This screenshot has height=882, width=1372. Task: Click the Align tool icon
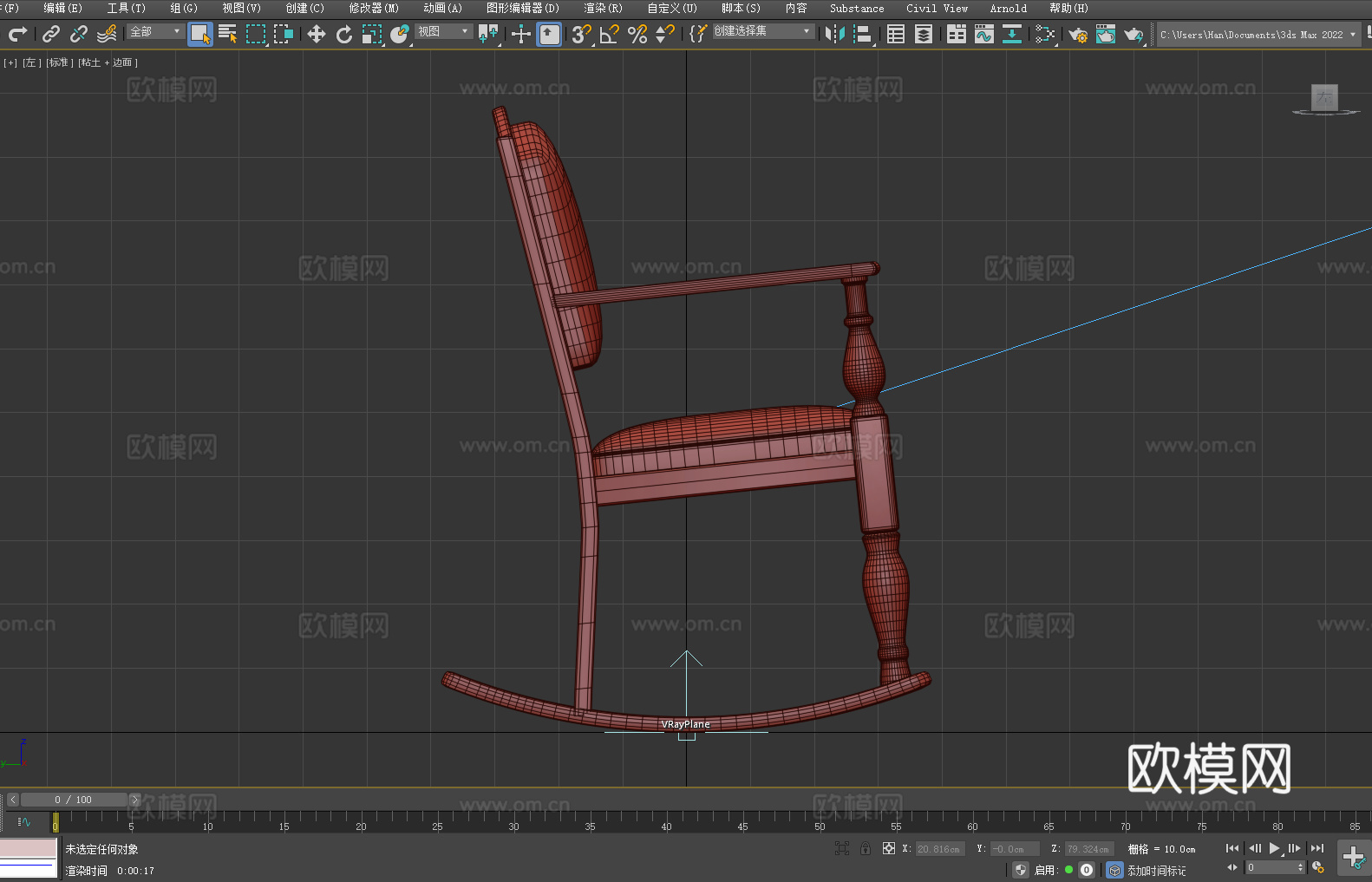(x=863, y=34)
